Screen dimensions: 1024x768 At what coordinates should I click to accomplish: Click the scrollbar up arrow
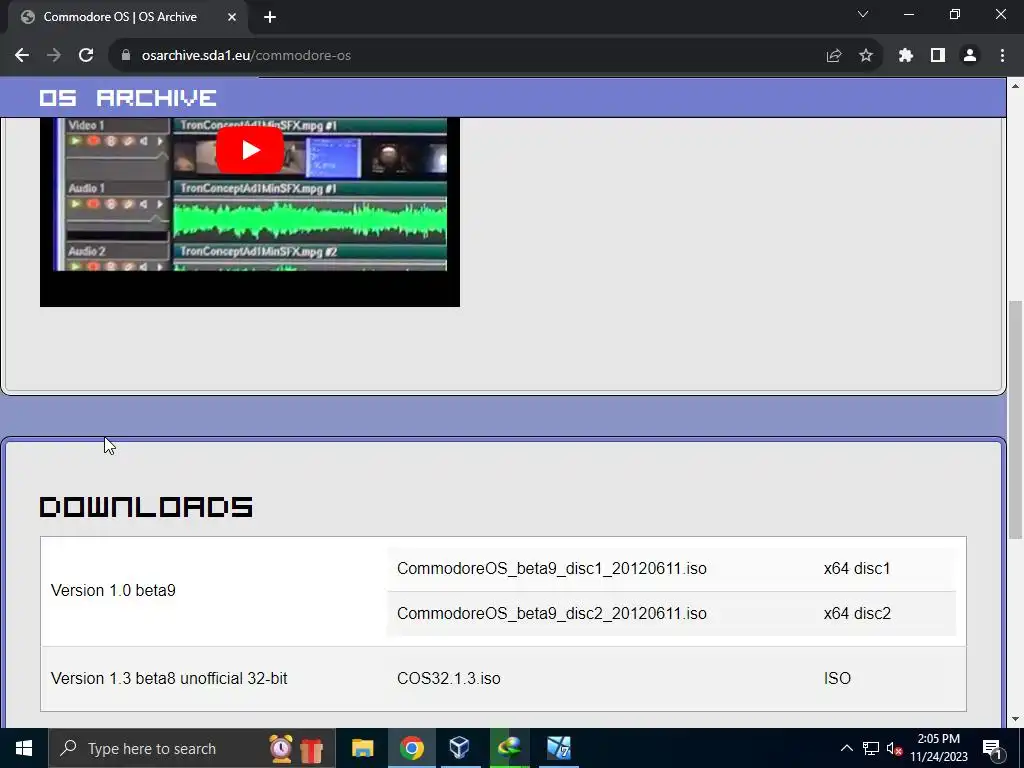click(x=1015, y=86)
